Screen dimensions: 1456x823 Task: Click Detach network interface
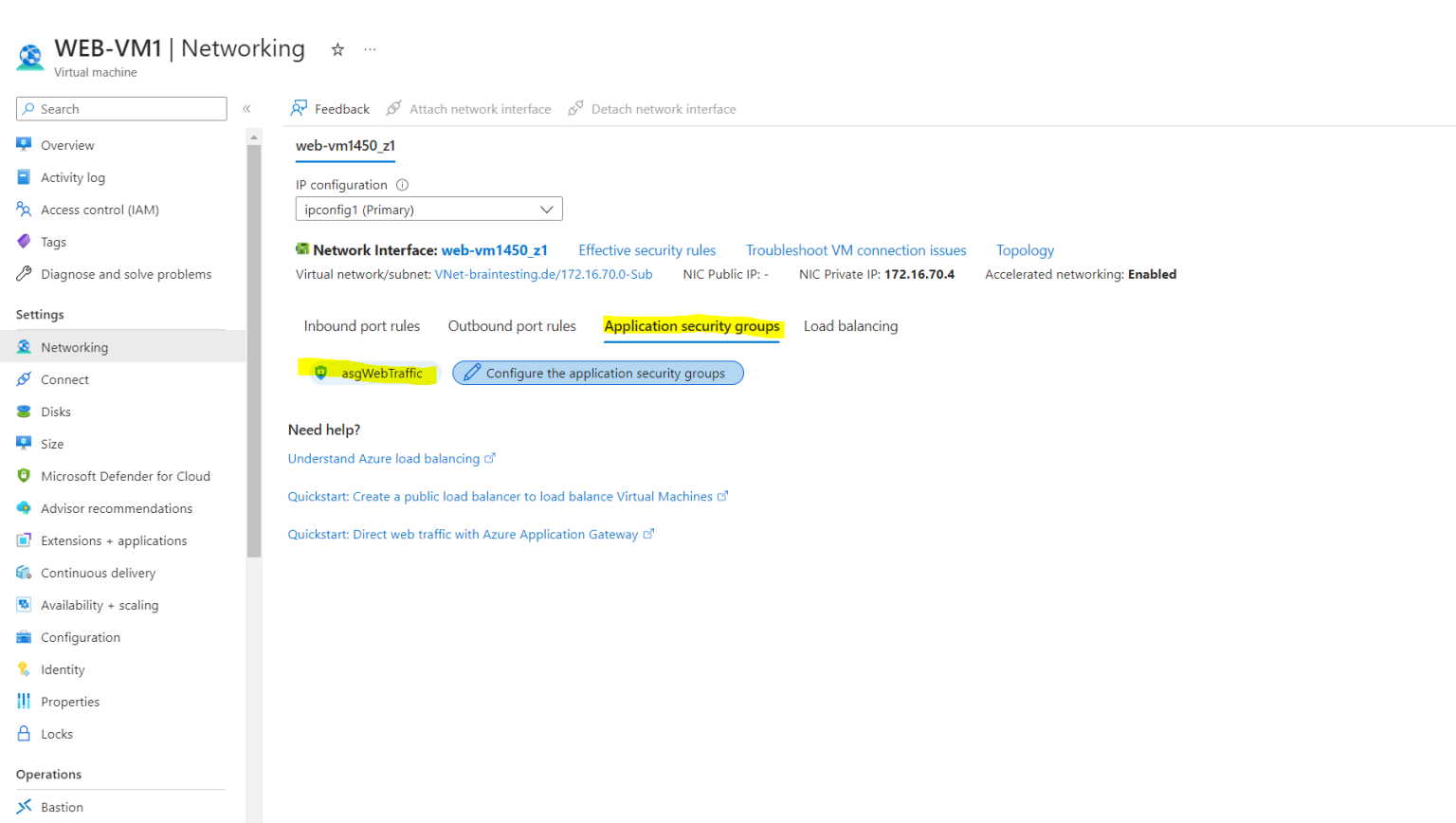pos(652,109)
